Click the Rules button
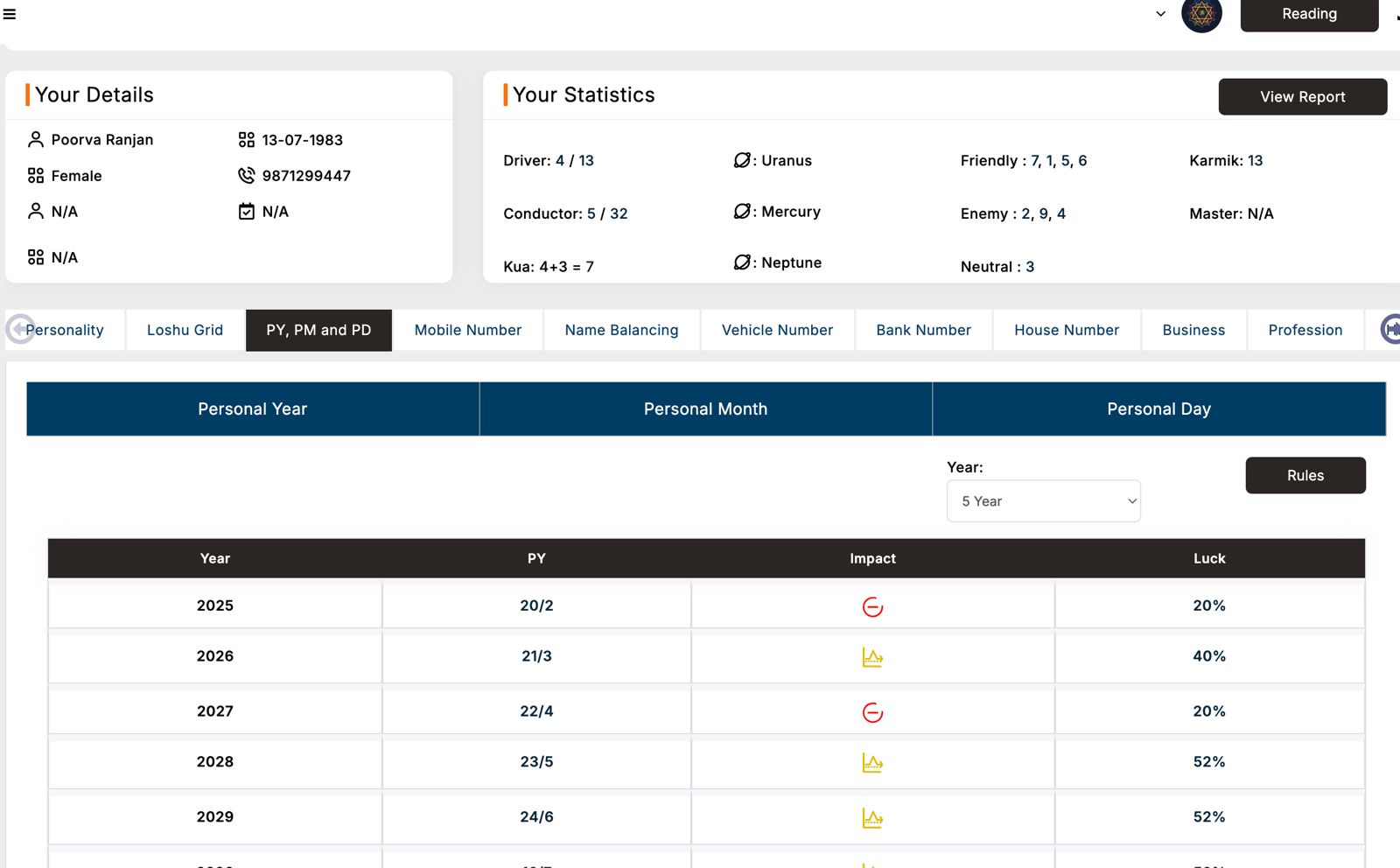 (x=1305, y=475)
